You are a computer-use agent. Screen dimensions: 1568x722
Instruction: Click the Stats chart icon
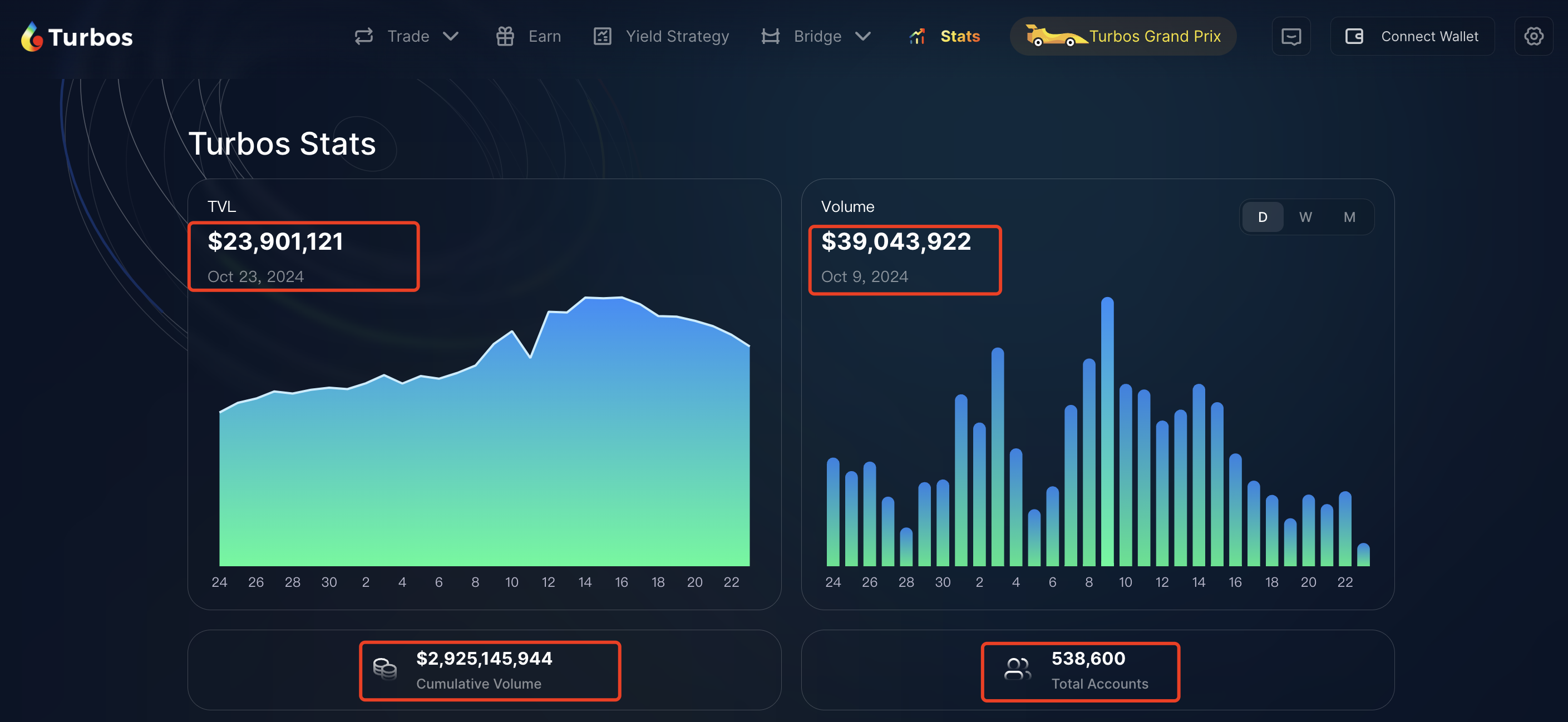coord(916,37)
